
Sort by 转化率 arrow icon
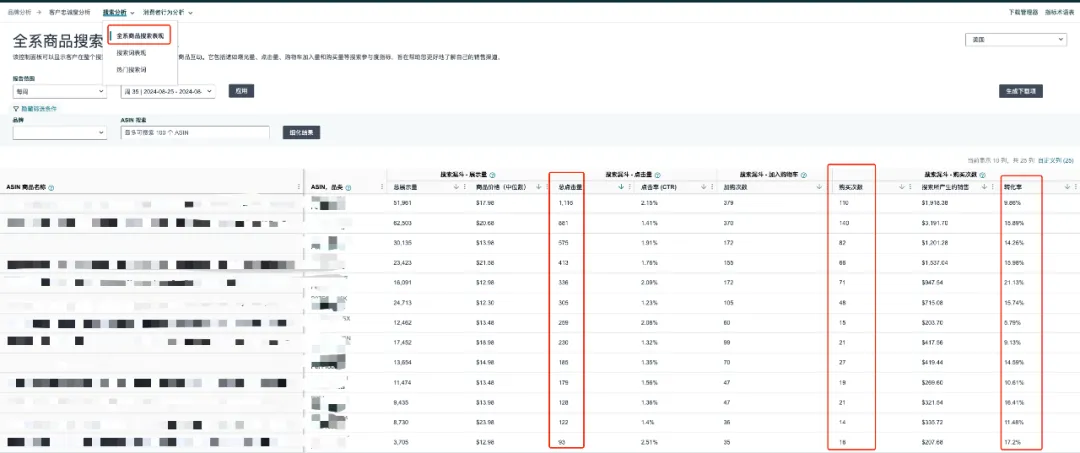[1066, 187]
